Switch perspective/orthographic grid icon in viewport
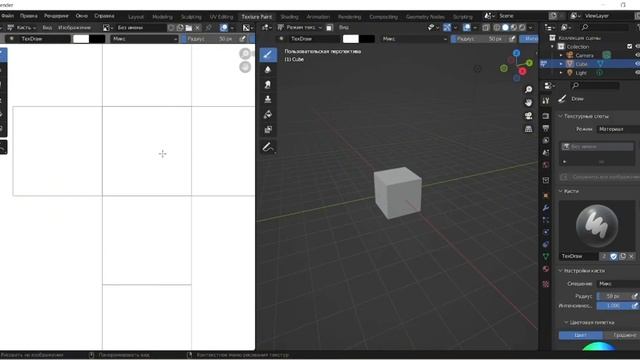 tap(528, 129)
